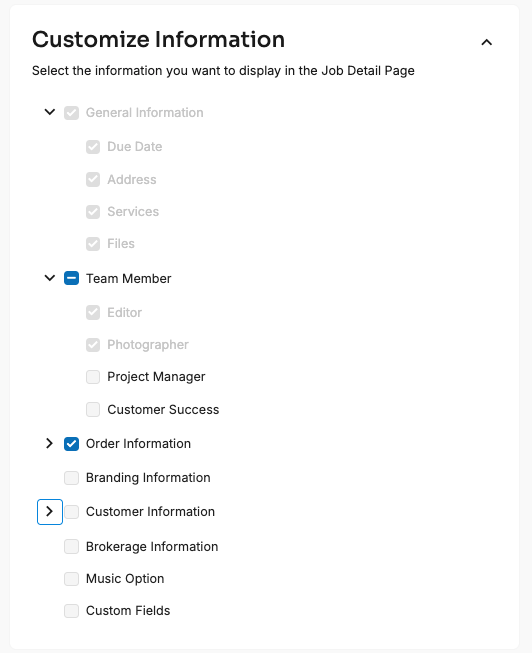Collapse the Customize Information section
The height and width of the screenshot is (653, 532).
487,42
